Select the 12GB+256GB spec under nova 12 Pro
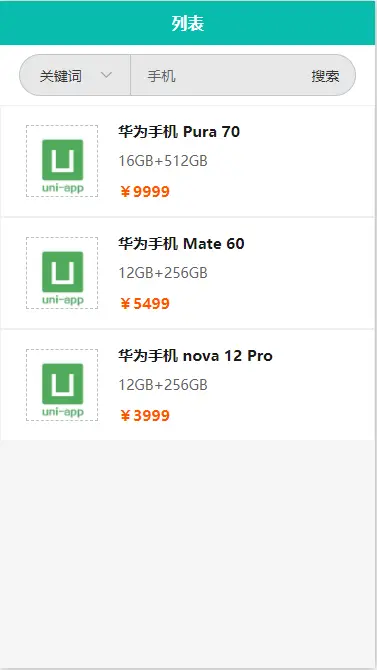This screenshot has height=670, width=377. pos(163,385)
